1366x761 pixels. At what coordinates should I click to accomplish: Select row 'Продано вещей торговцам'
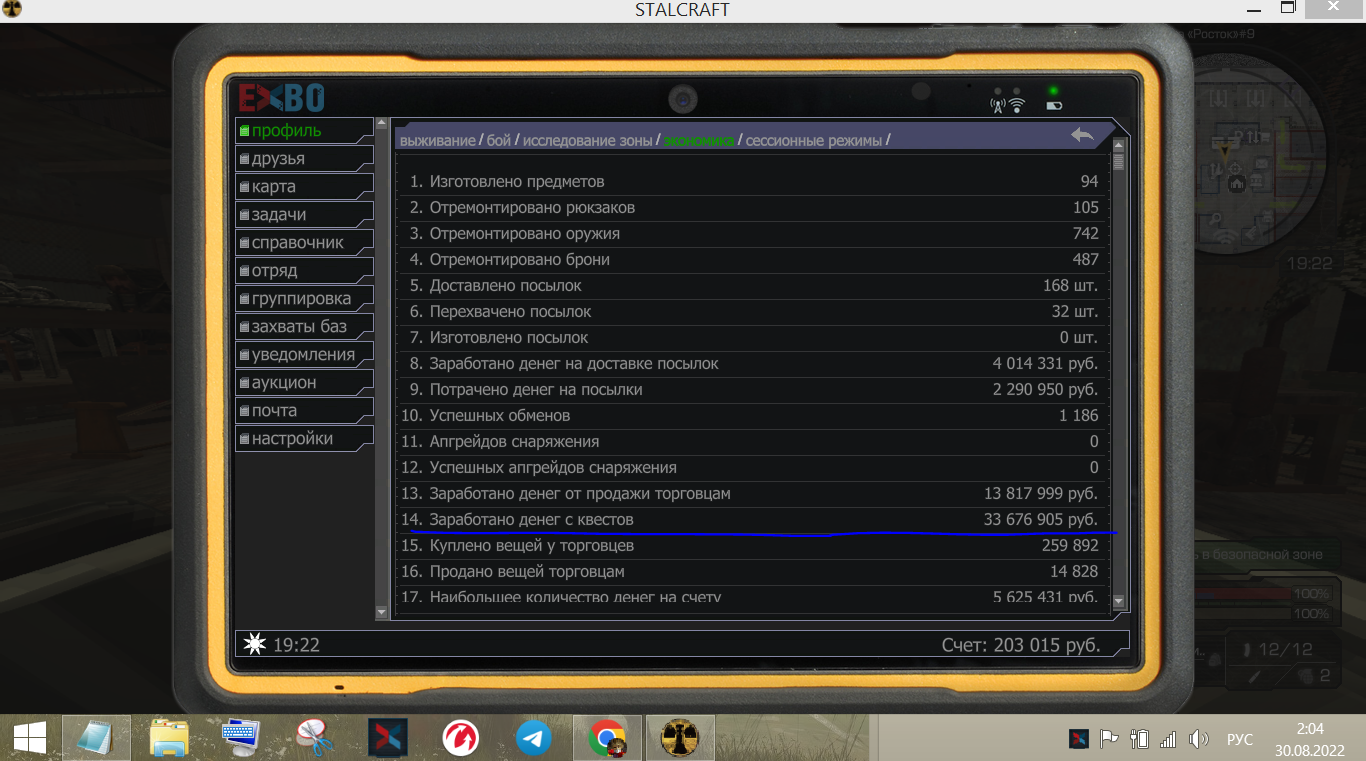click(x=750, y=571)
